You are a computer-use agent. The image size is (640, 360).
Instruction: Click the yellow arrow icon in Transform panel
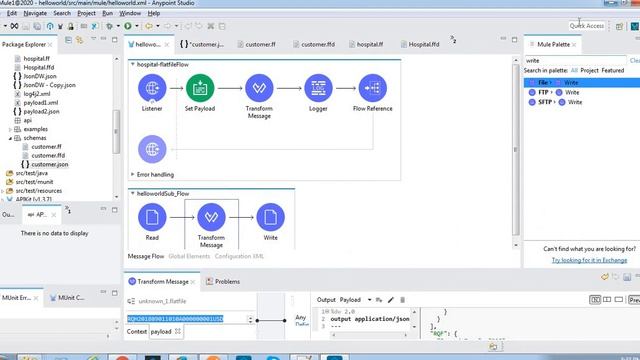click(605, 277)
